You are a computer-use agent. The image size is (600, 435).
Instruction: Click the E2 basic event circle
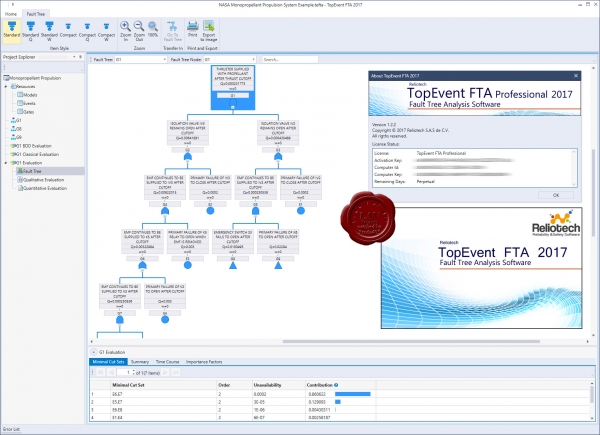pos(210,211)
